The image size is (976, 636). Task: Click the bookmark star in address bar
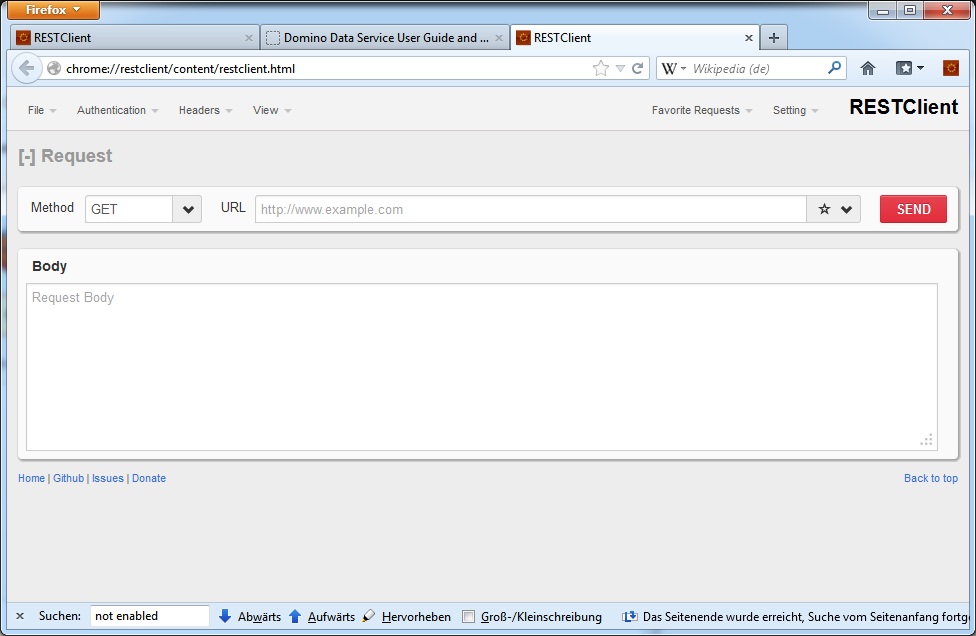600,69
